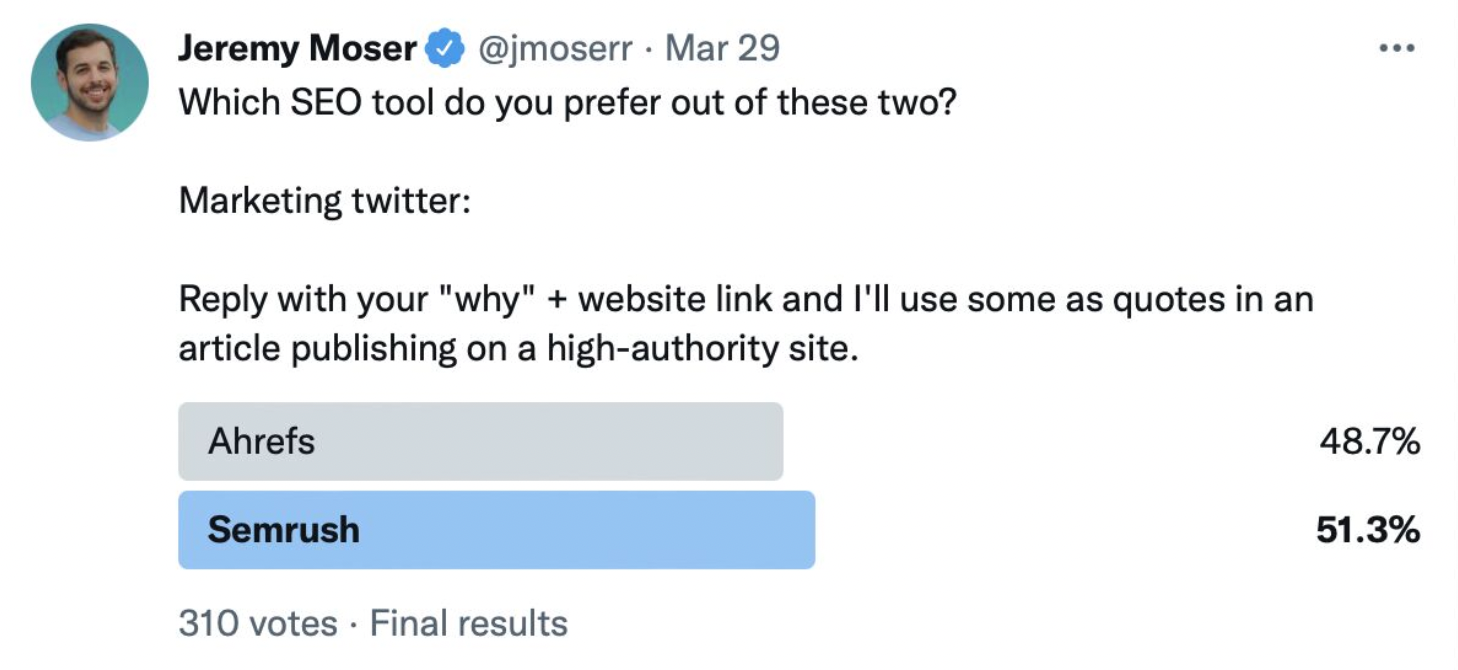Open the three-dot more options menu
1458x670 pixels.
pyautogui.click(x=1397, y=48)
